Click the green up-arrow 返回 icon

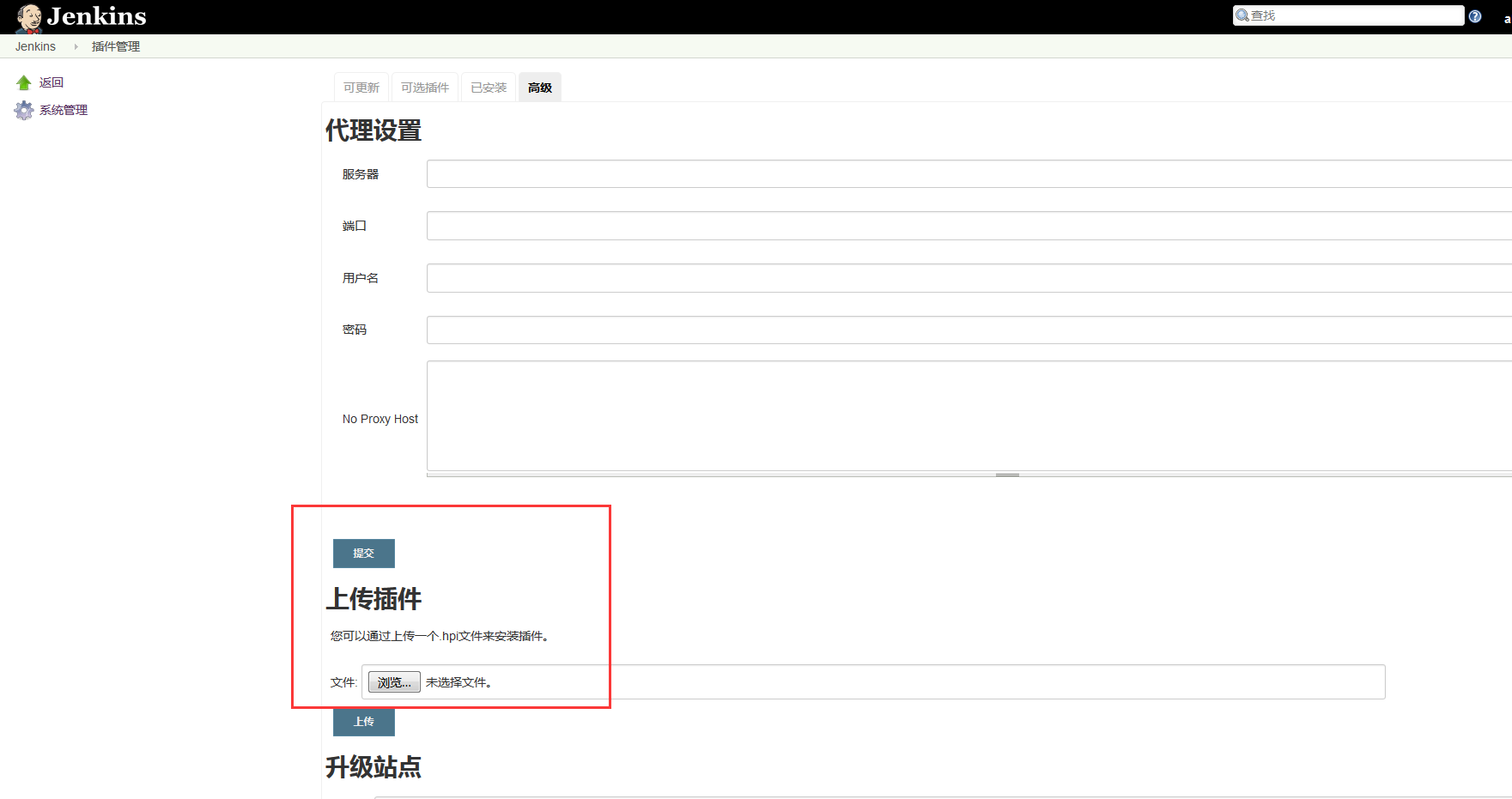24,82
